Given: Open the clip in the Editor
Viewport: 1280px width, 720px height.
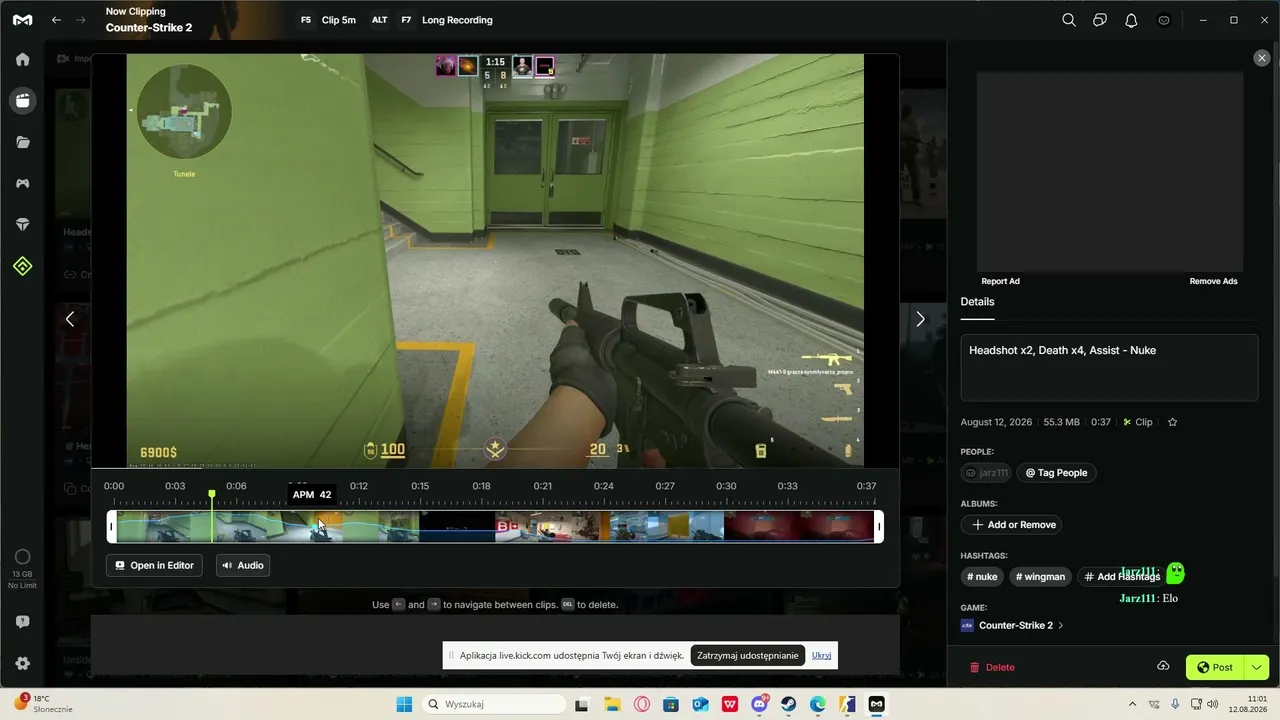Looking at the screenshot, I should click(155, 566).
